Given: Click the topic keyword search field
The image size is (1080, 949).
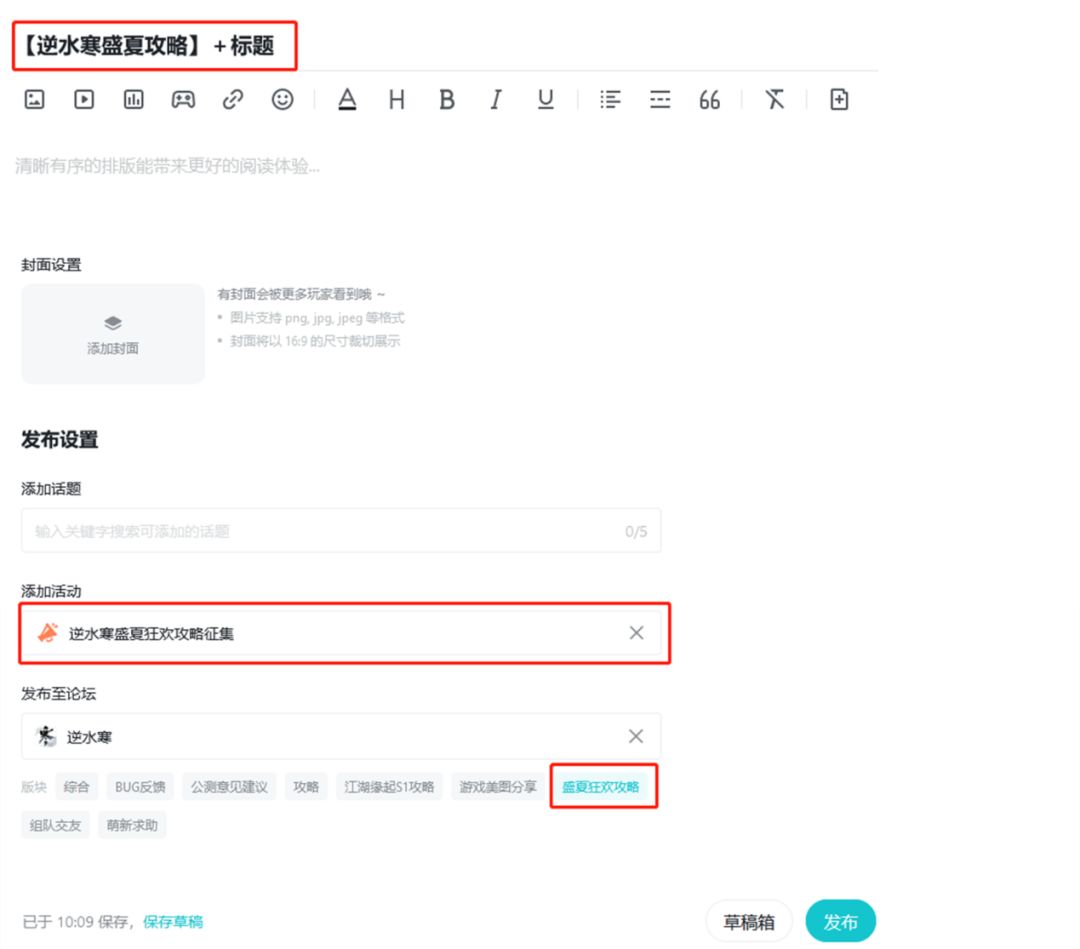Looking at the screenshot, I should point(341,531).
